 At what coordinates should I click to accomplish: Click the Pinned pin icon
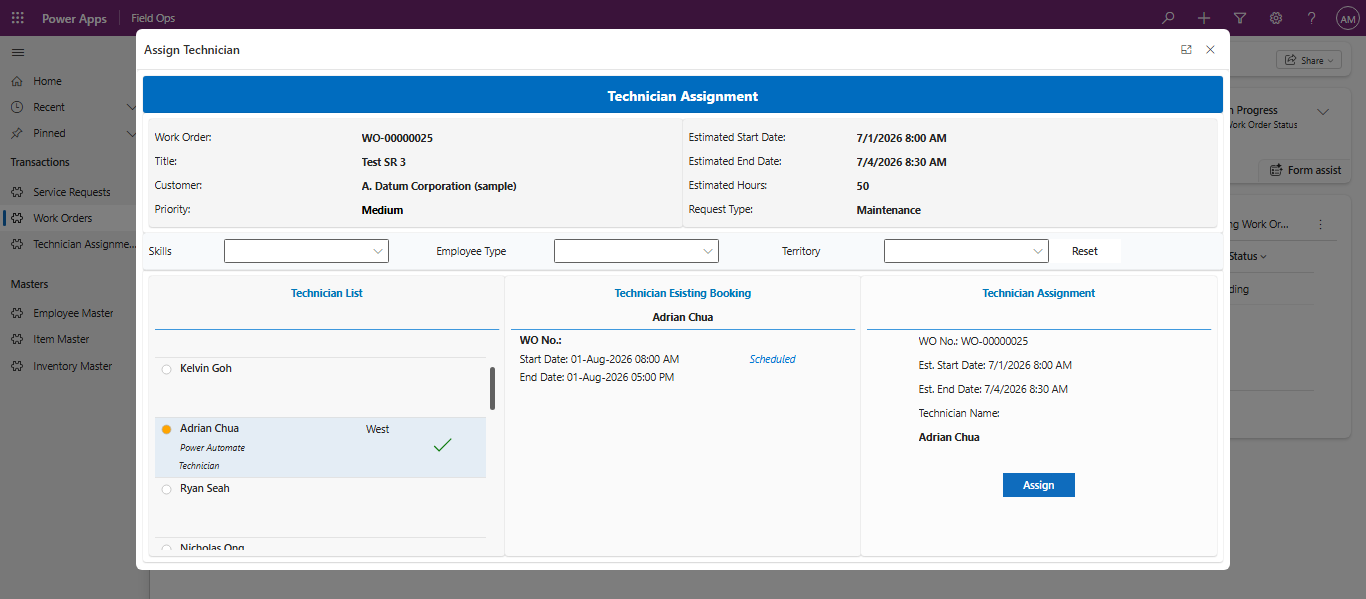point(17,133)
